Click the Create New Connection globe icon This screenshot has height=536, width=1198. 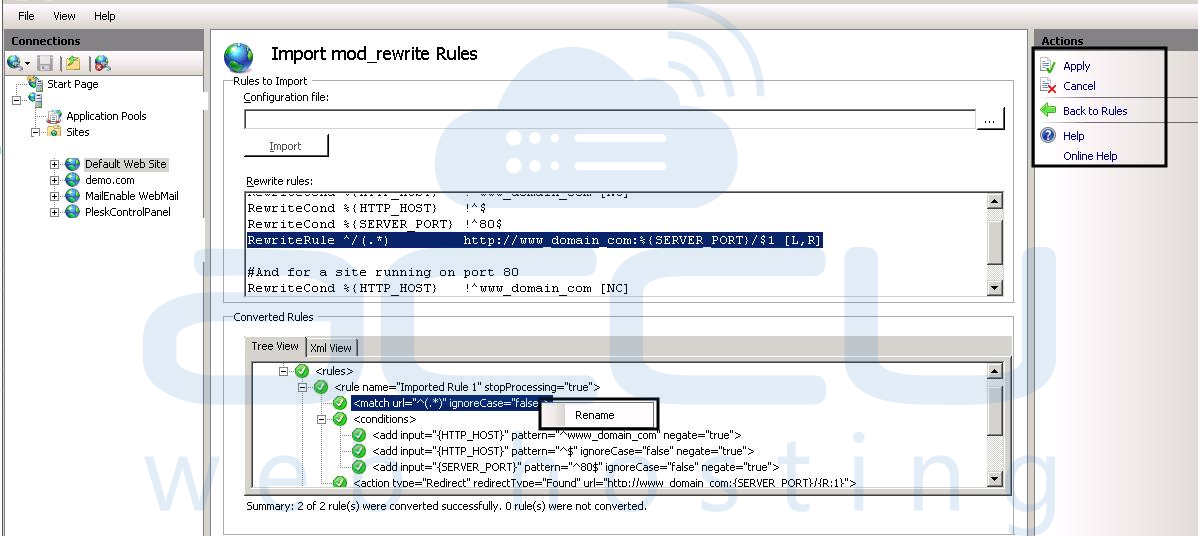[x=15, y=63]
